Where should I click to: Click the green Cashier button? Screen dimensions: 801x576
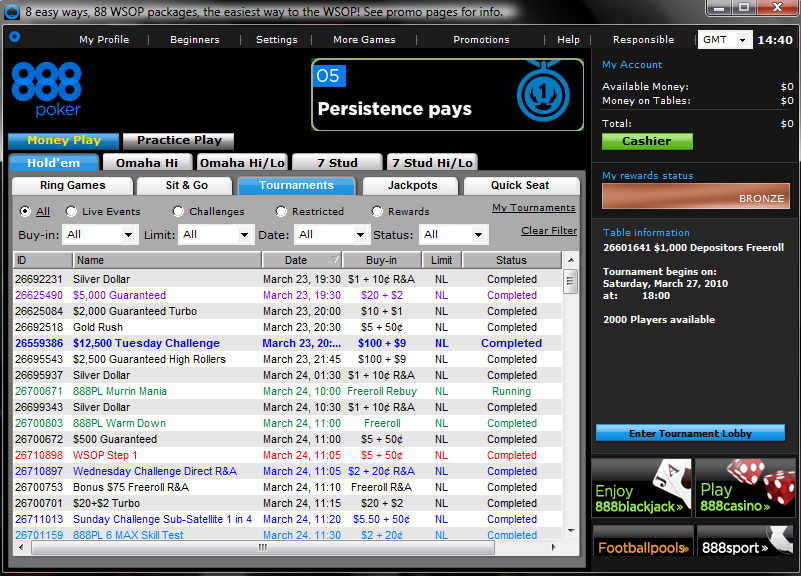click(x=647, y=141)
